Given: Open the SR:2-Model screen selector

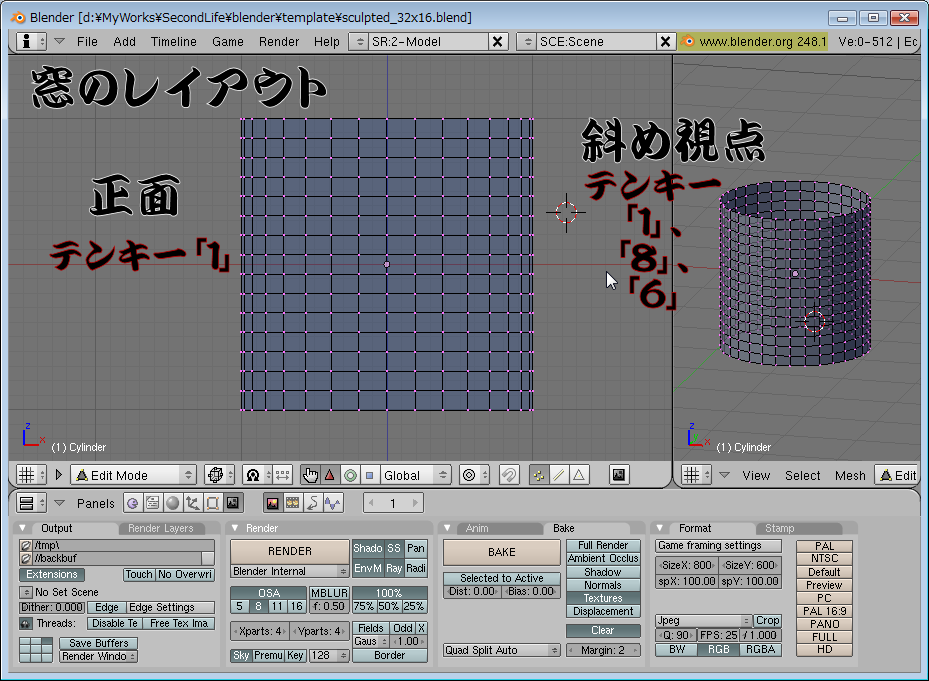Looking at the screenshot, I should coord(358,41).
